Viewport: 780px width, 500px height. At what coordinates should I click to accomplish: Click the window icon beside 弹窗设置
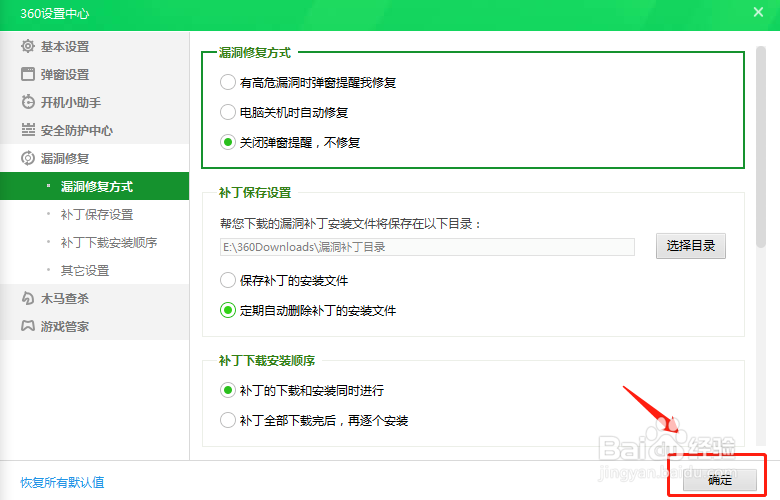(x=28, y=74)
